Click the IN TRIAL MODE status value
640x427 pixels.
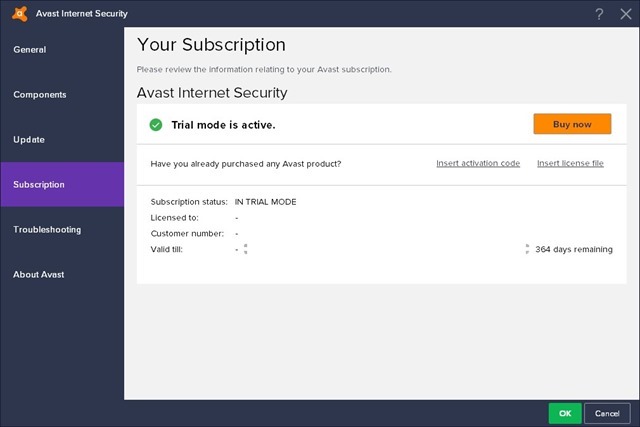coord(265,201)
